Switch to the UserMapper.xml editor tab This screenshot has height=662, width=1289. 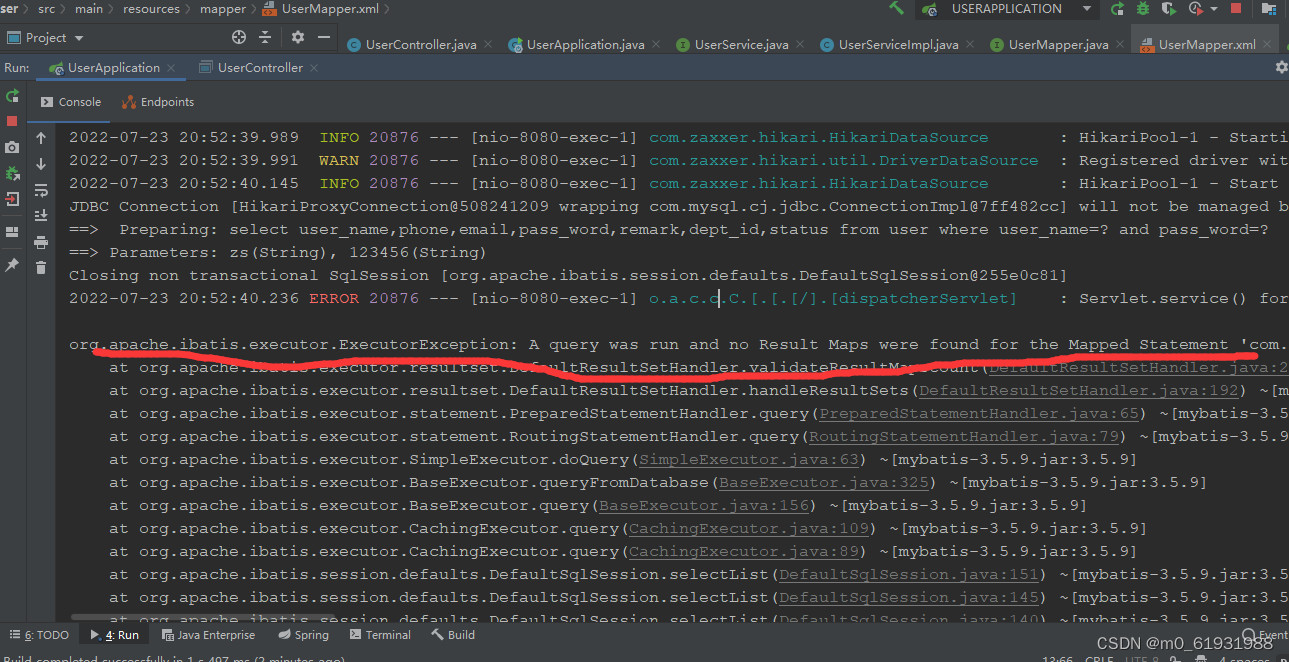pyautogui.click(x=1206, y=44)
